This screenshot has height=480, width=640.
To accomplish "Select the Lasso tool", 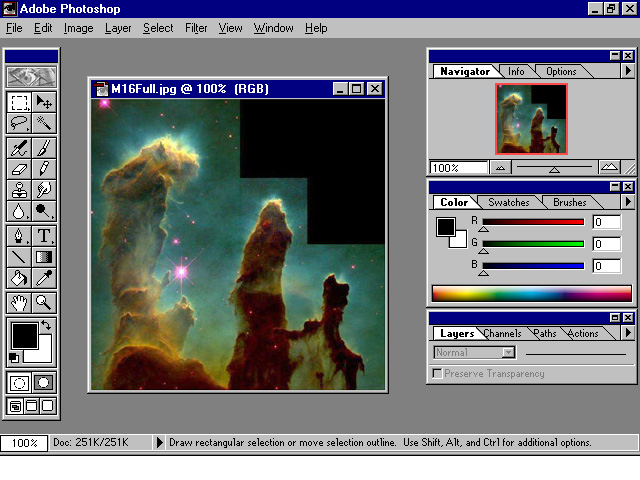I will (x=19, y=123).
